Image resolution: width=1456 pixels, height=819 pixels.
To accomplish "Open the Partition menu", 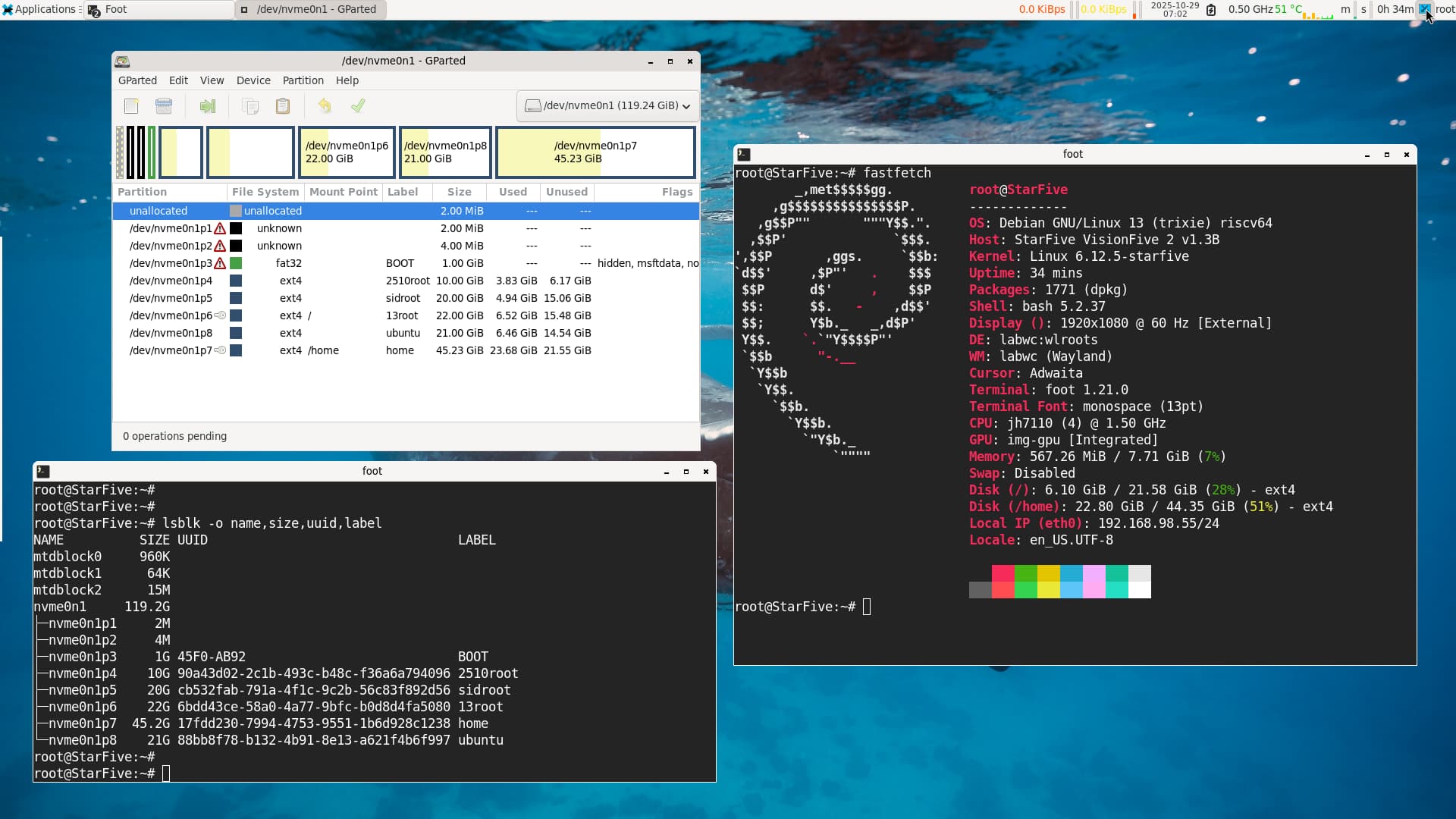I will tap(303, 80).
